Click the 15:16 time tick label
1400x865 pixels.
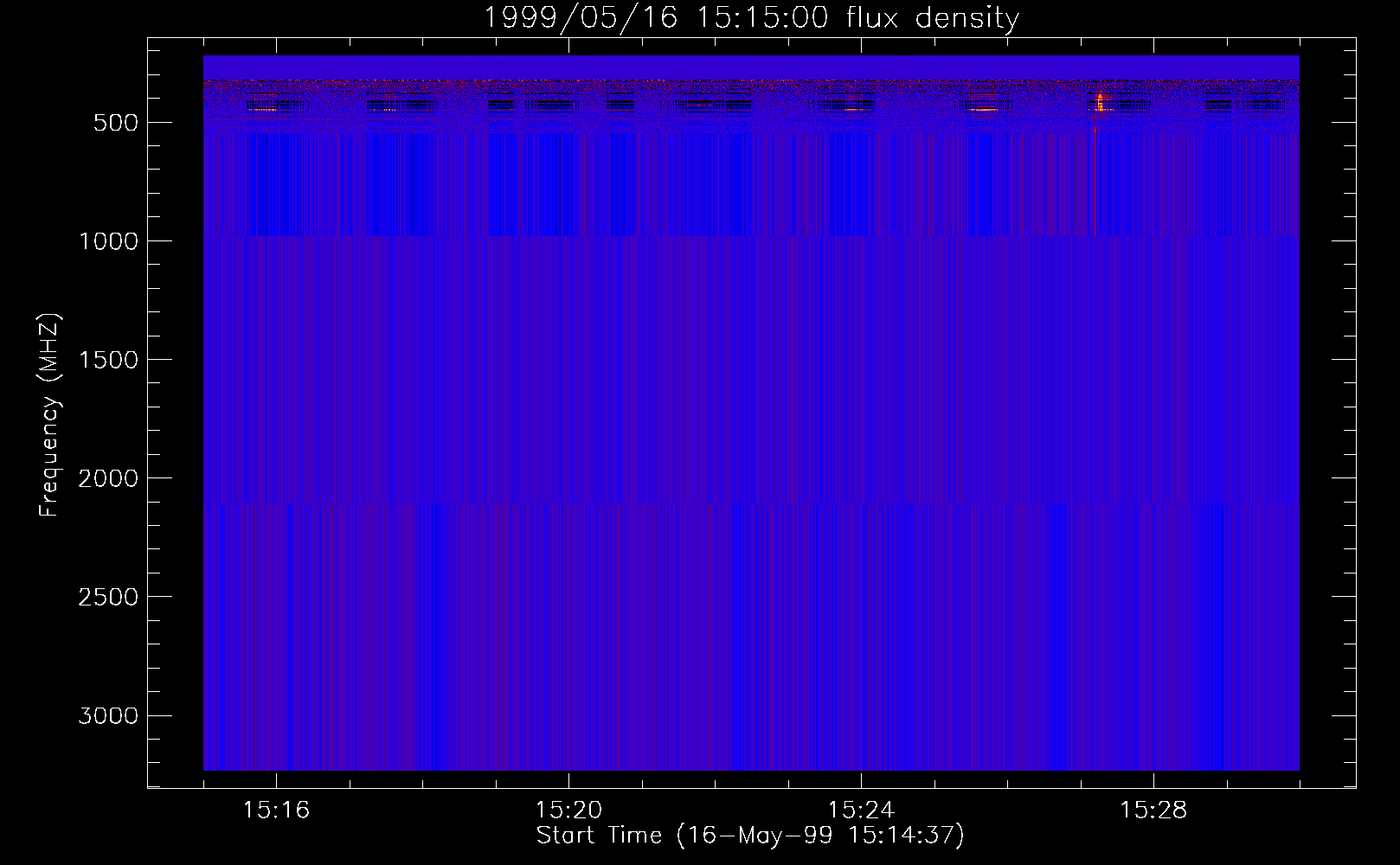point(276,811)
